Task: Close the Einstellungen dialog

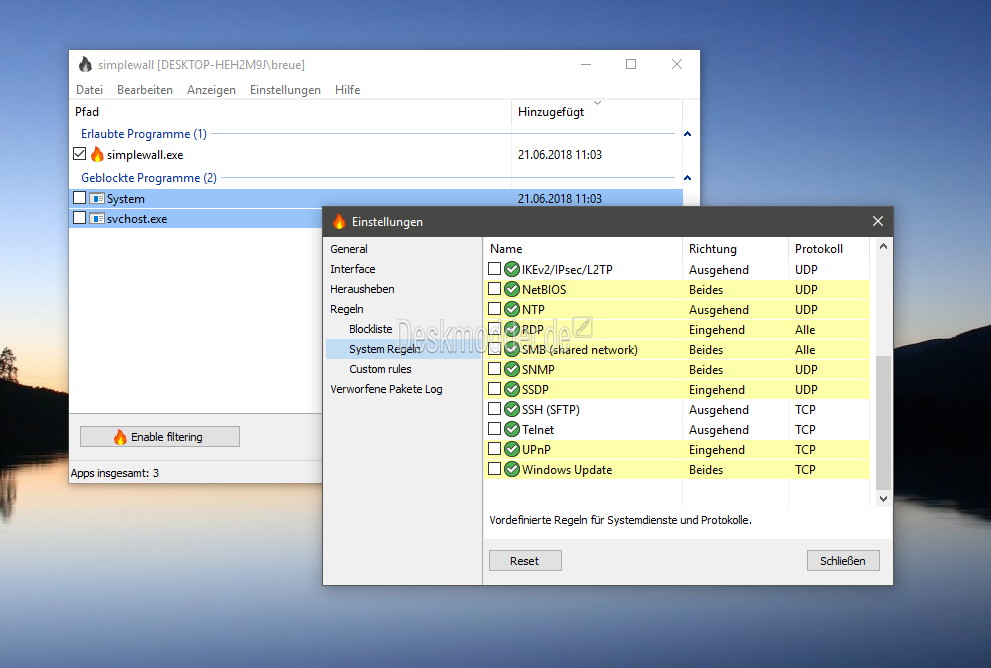Action: point(878,221)
